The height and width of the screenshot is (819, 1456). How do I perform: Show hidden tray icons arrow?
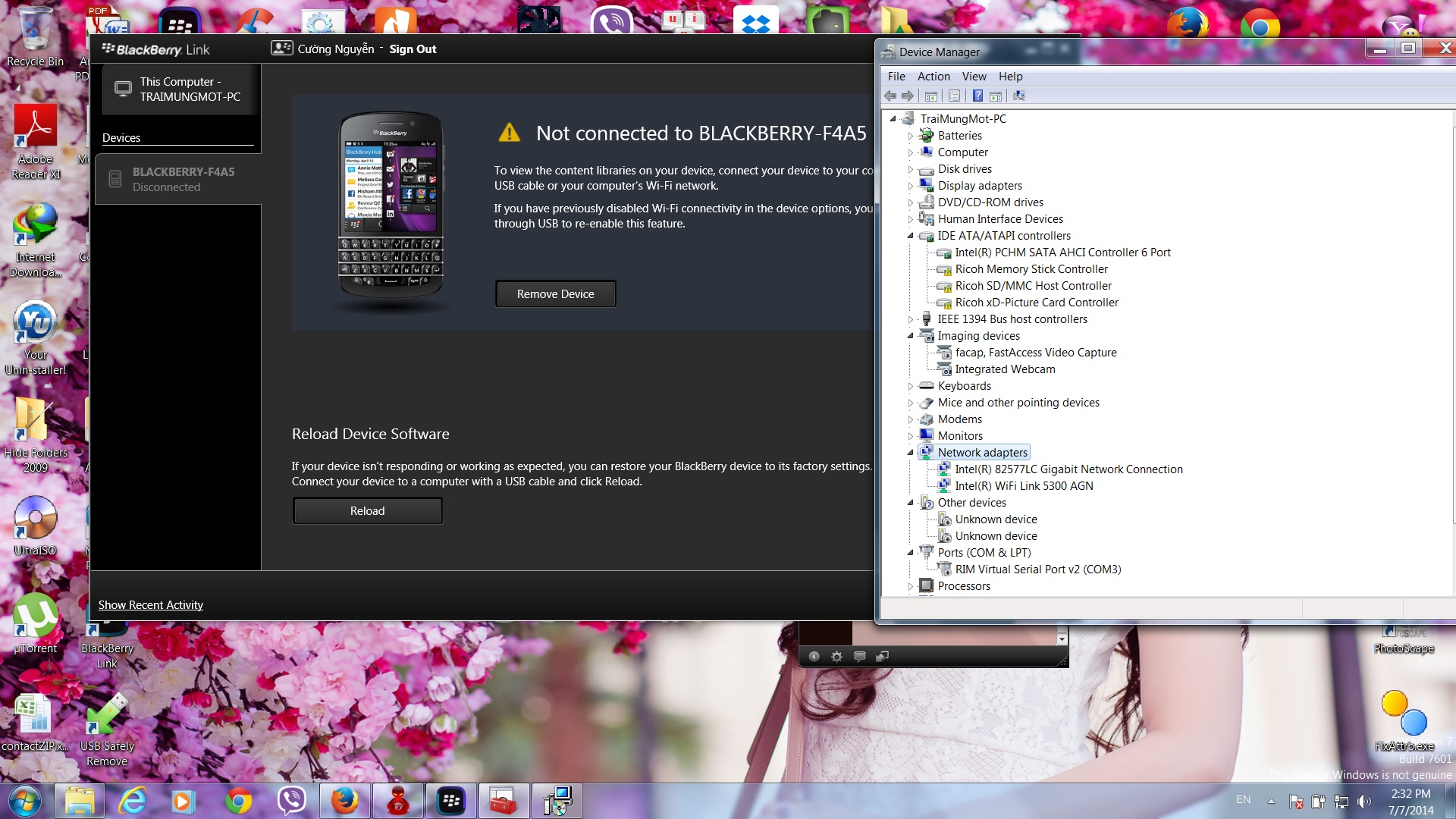[x=1271, y=801]
